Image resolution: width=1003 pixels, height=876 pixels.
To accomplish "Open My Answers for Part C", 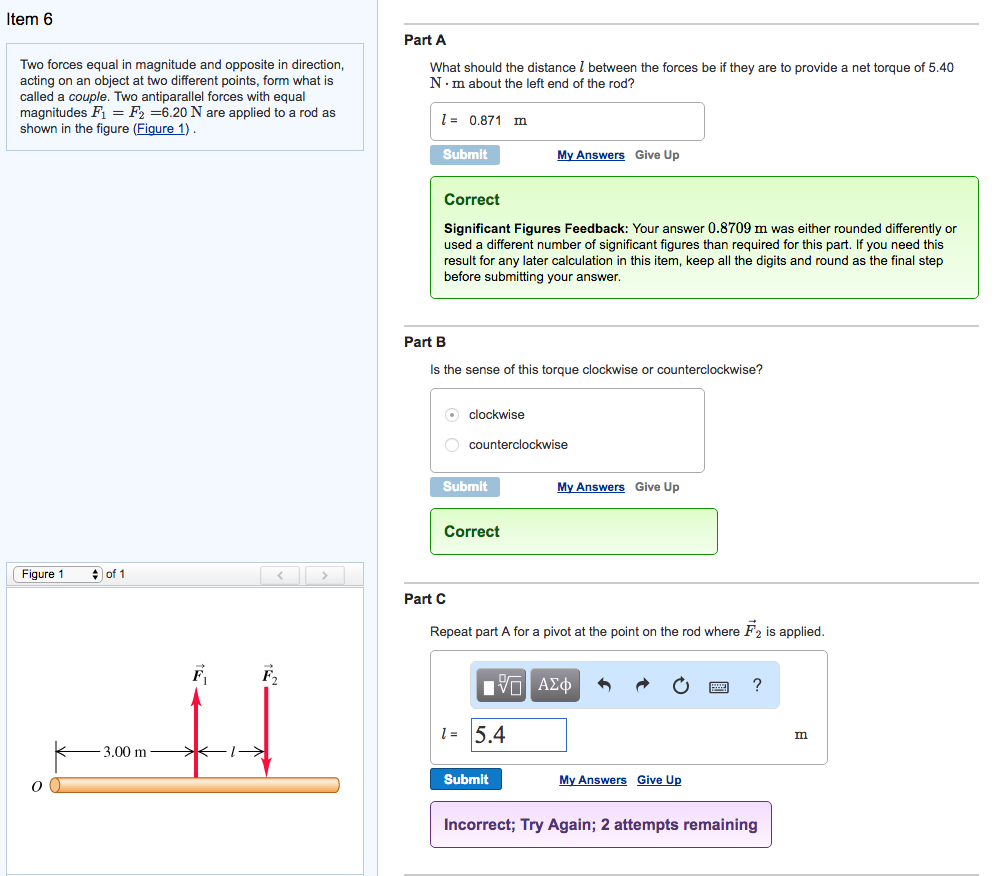I will pos(593,780).
